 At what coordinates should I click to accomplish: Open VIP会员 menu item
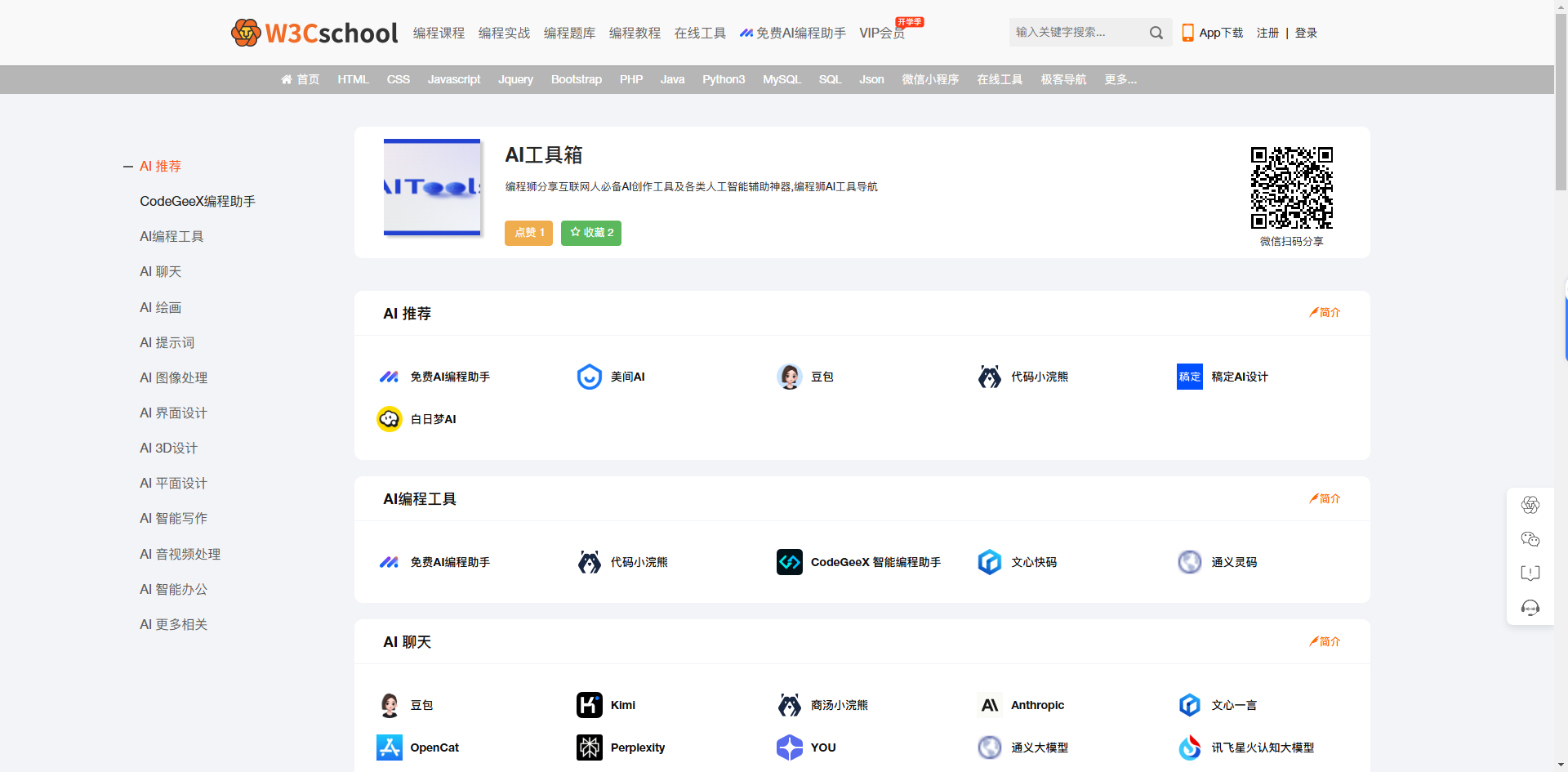tap(882, 33)
